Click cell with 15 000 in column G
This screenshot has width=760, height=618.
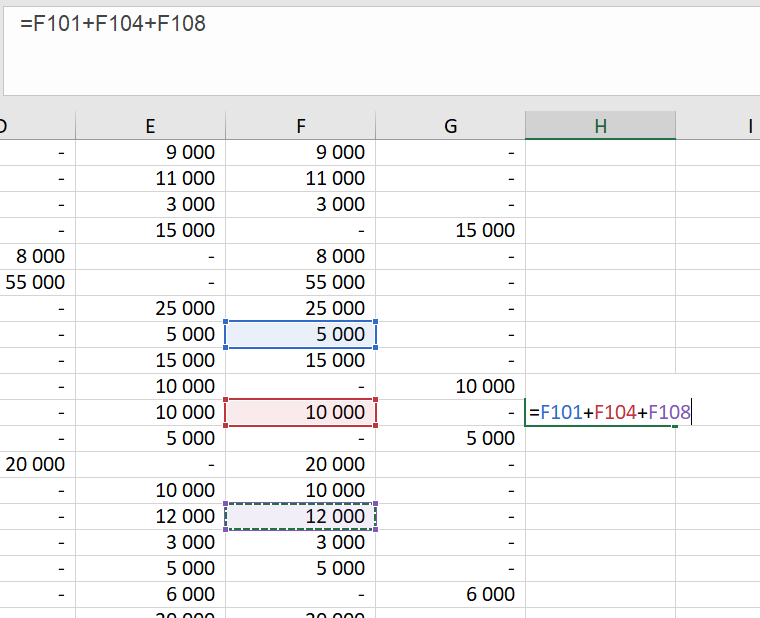click(450, 230)
